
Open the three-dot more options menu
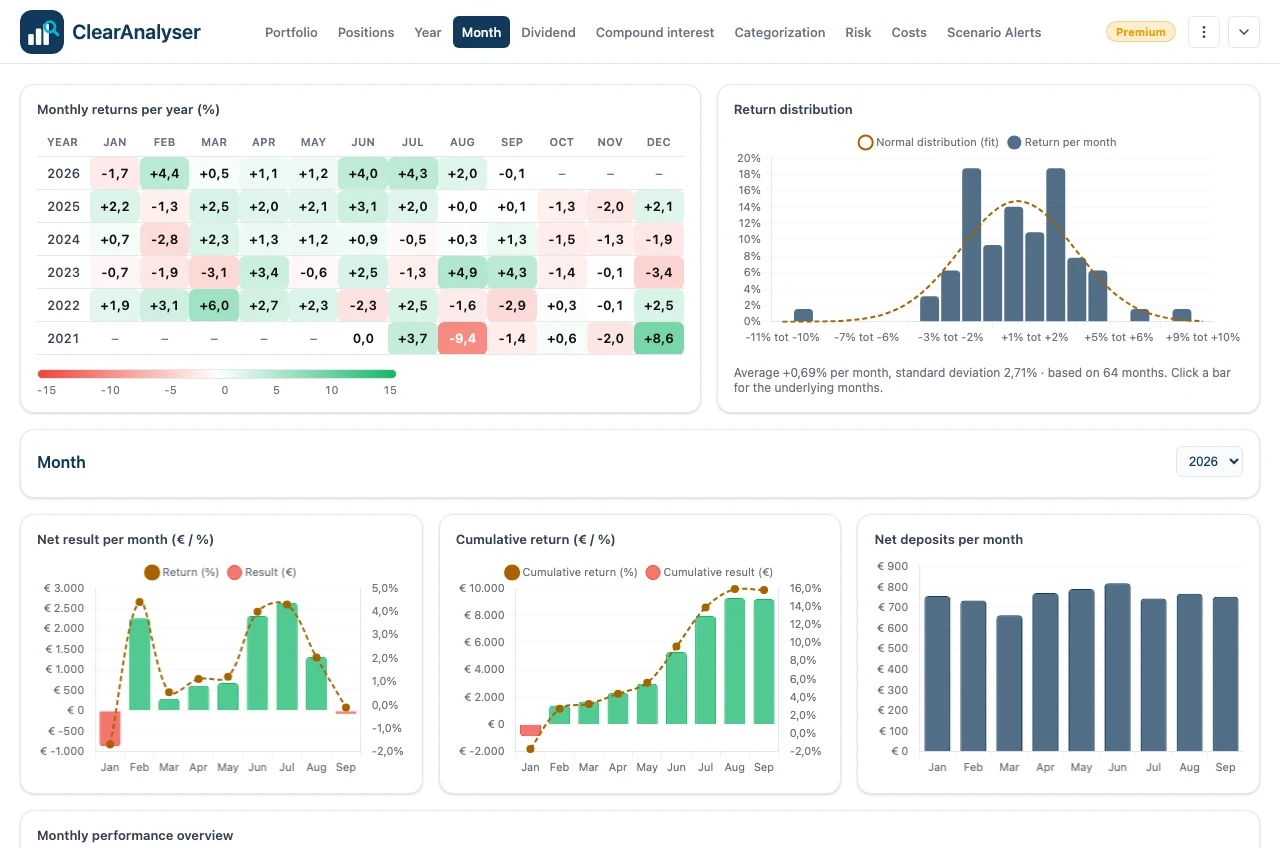(1204, 32)
